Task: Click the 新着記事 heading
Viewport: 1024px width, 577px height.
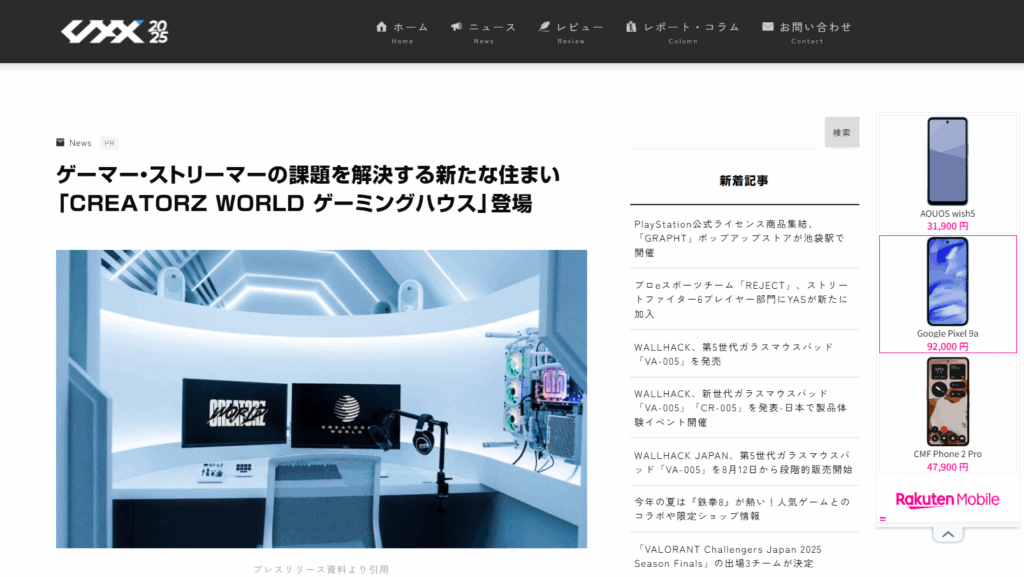Action: (744, 181)
